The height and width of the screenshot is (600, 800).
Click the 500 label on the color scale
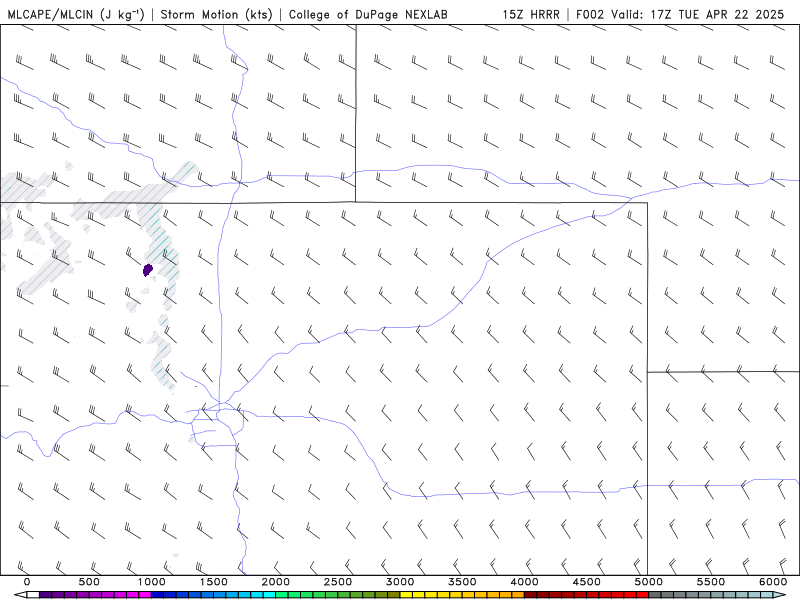point(89,582)
